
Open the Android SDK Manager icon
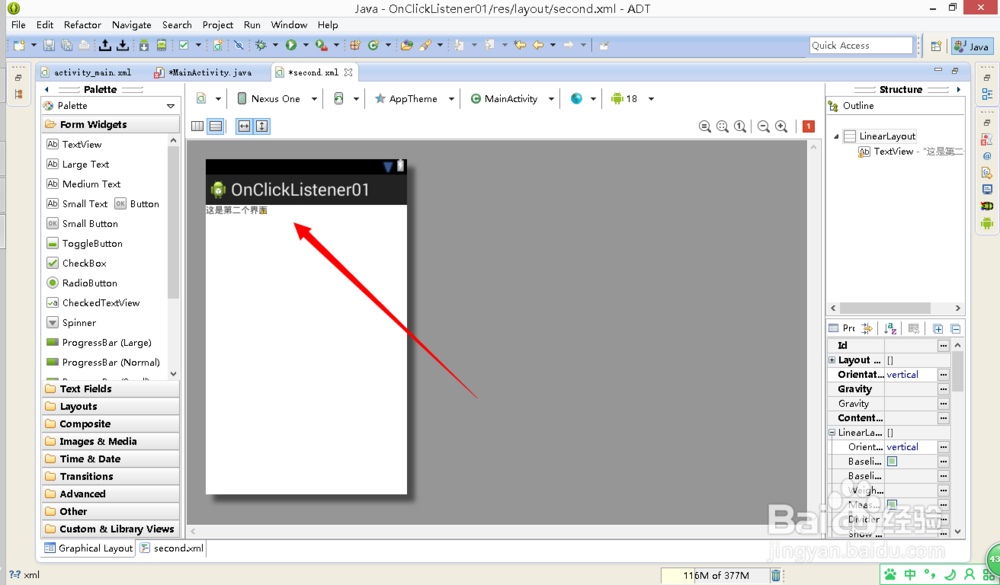(144, 45)
